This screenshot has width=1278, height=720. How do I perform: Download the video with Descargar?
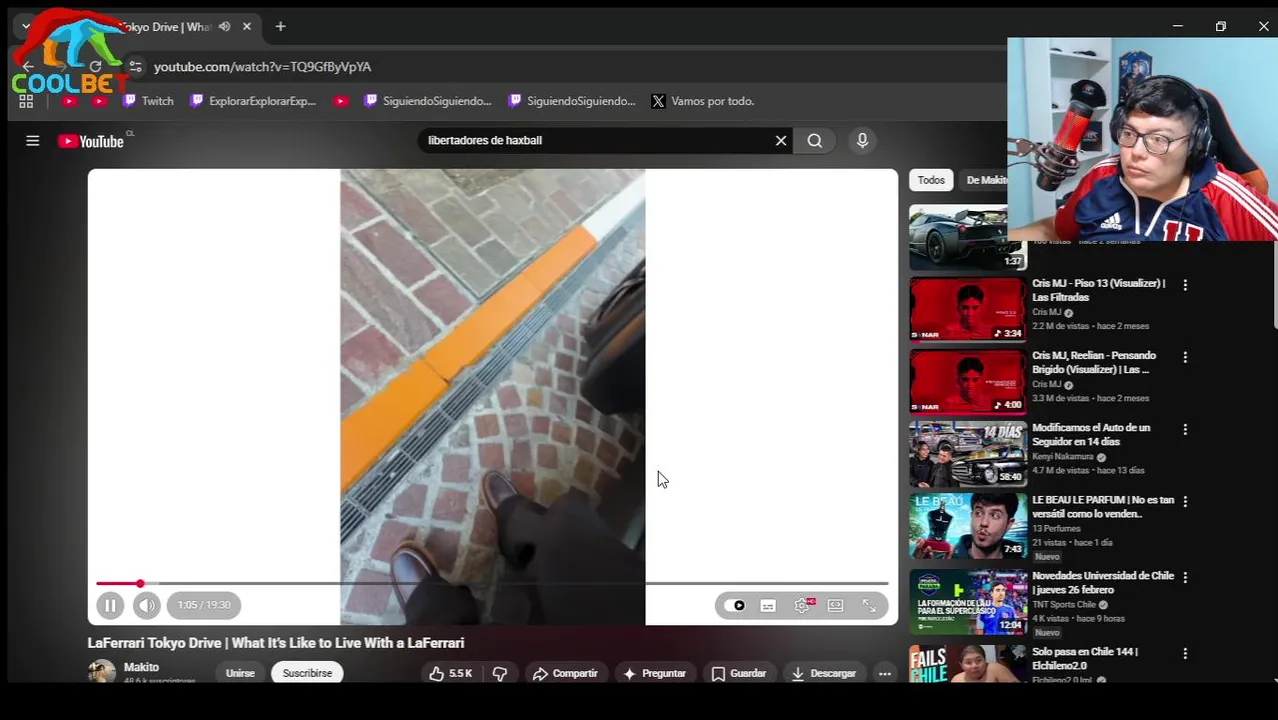pos(824,673)
